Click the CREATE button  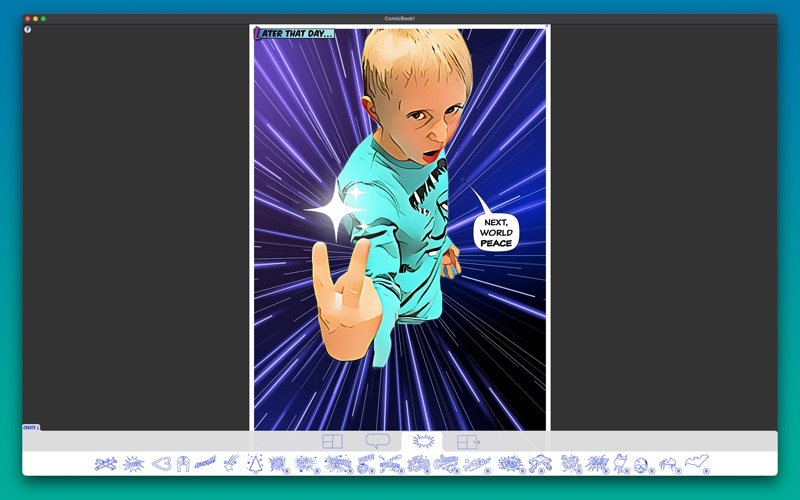click(31, 428)
